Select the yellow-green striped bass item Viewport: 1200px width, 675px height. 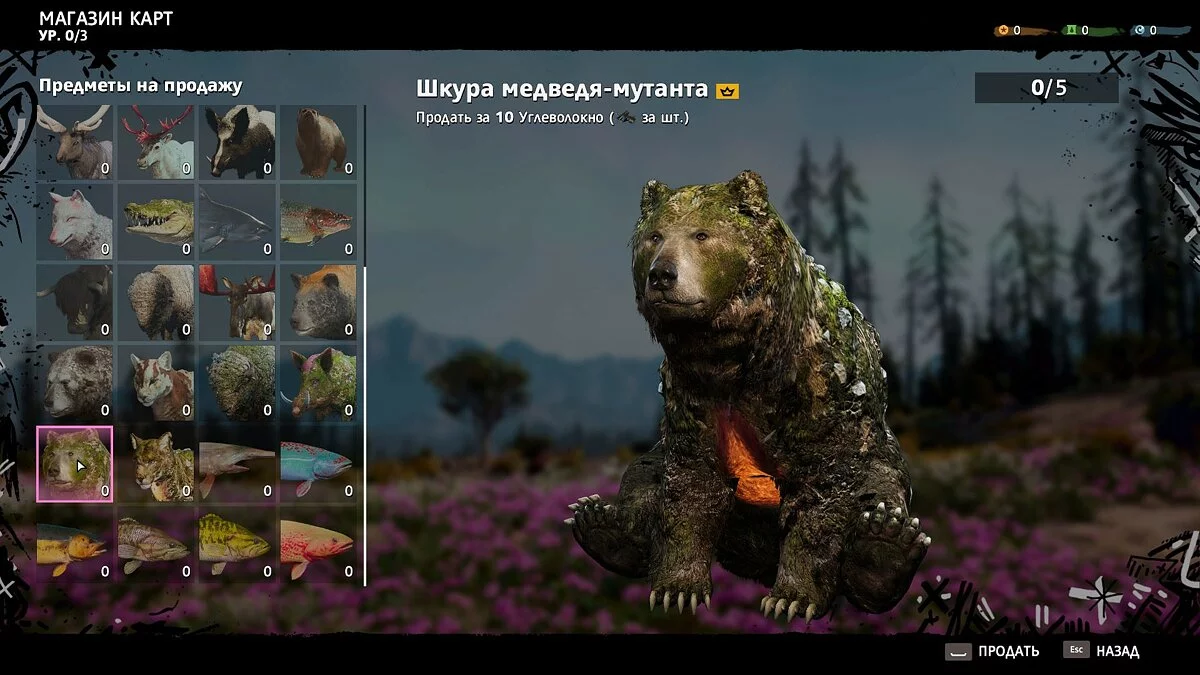click(x=237, y=544)
